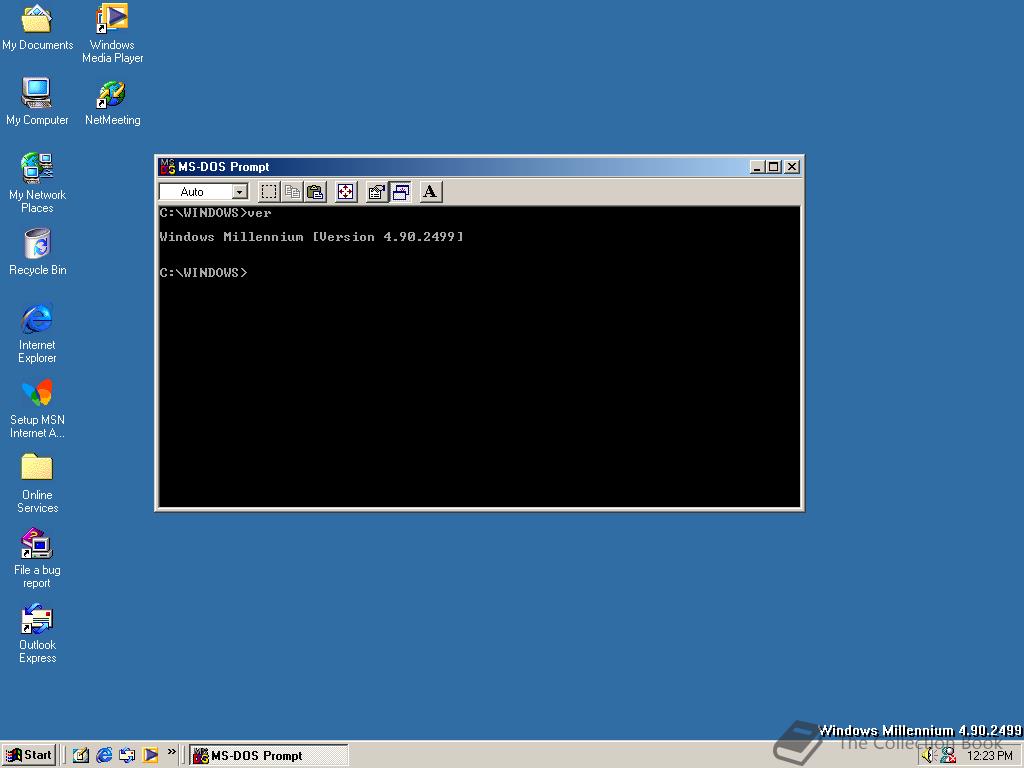The width and height of the screenshot is (1024, 768).
Task: Launch Internet Explorer from Quick Launch
Action: point(104,755)
